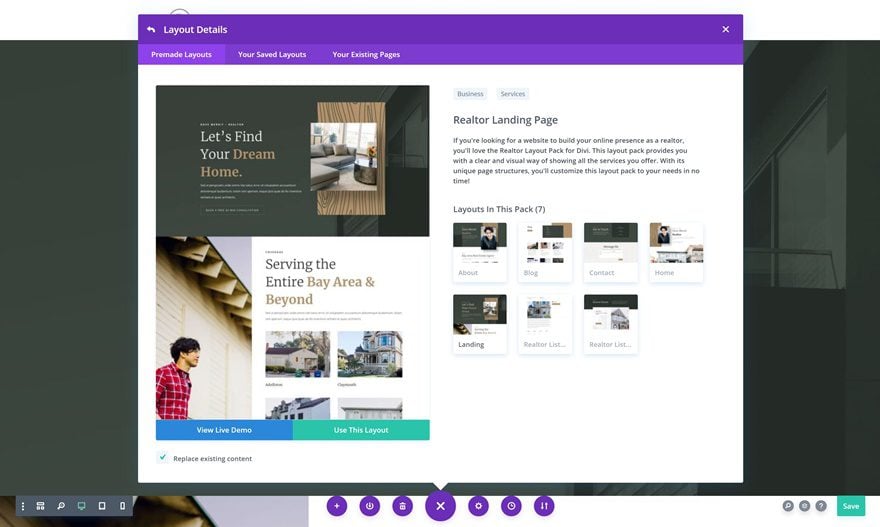Choose the Contact layout thumbnail
Image resolution: width=880 pixels, height=527 pixels.
coord(610,251)
